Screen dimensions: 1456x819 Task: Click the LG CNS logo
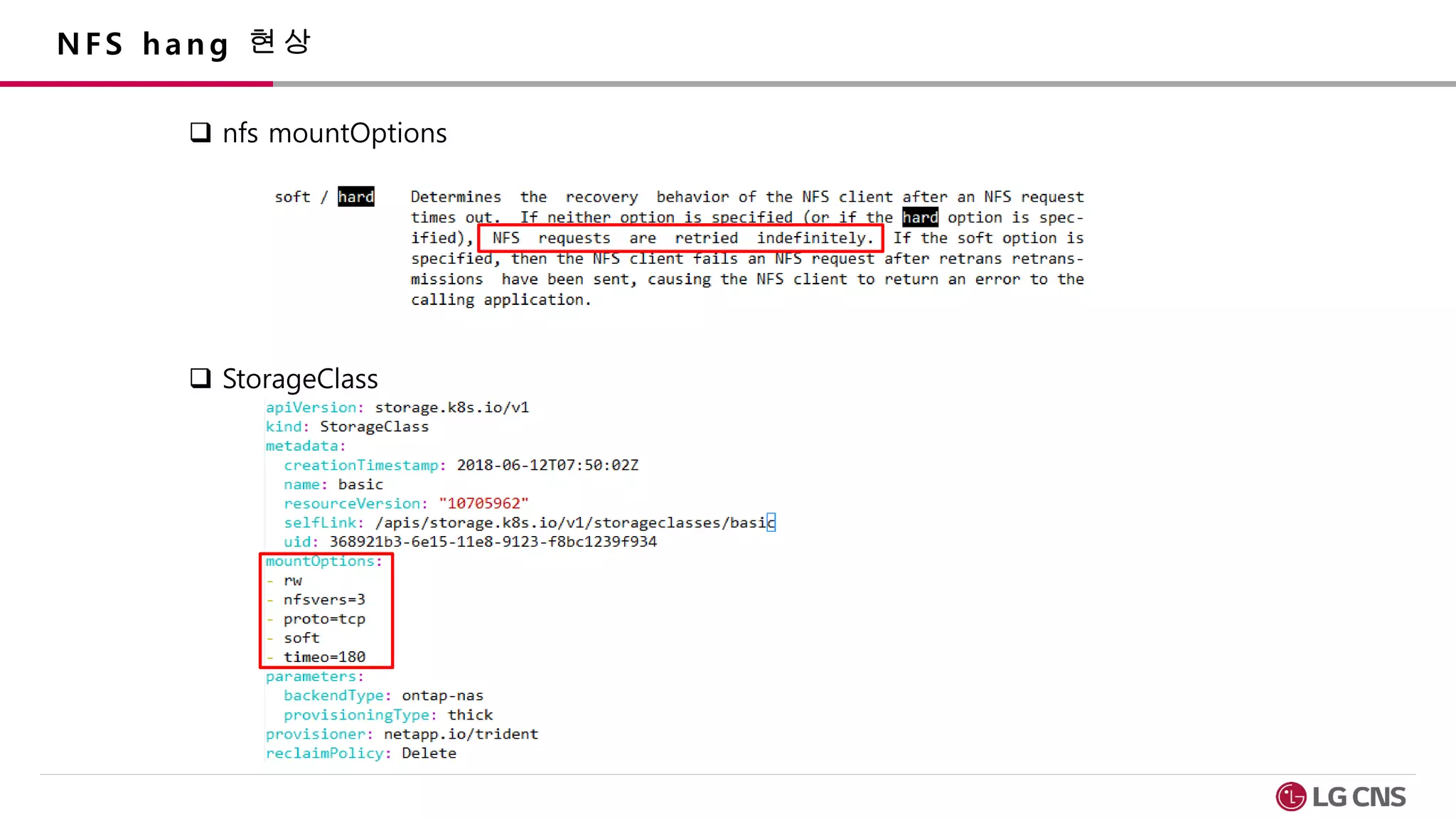(1341, 796)
